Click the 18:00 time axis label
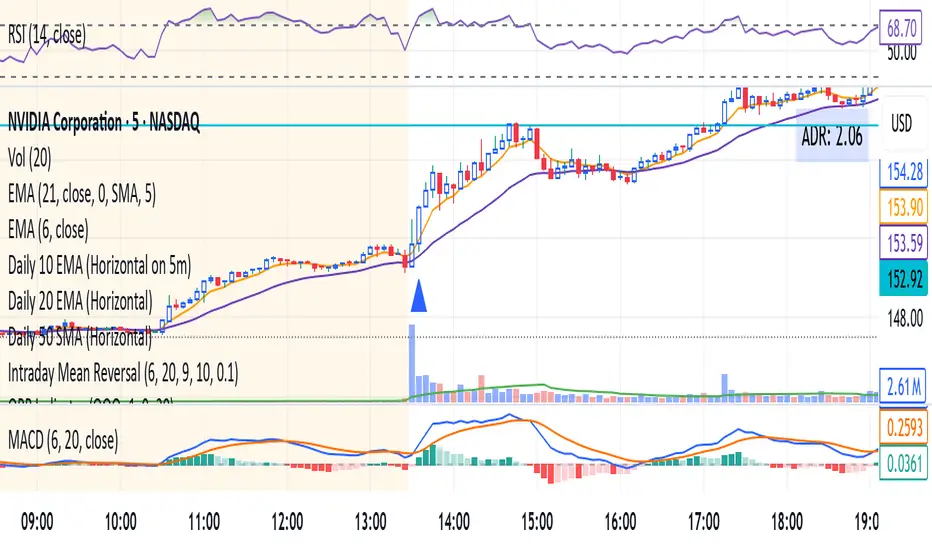The width and height of the screenshot is (932, 550). tap(787, 522)
